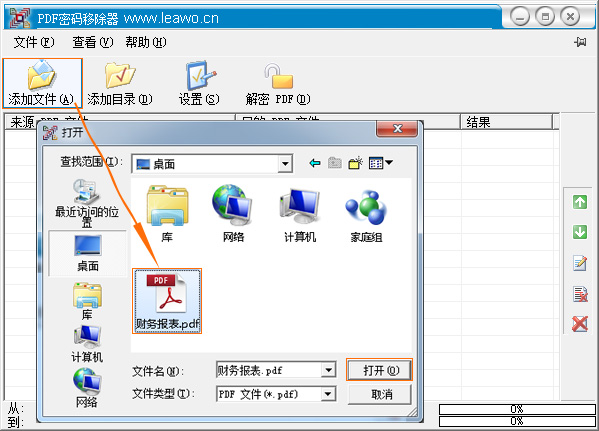The image size is (599, 431).
Task: Click the 取消 button
Action: [380, 394]
